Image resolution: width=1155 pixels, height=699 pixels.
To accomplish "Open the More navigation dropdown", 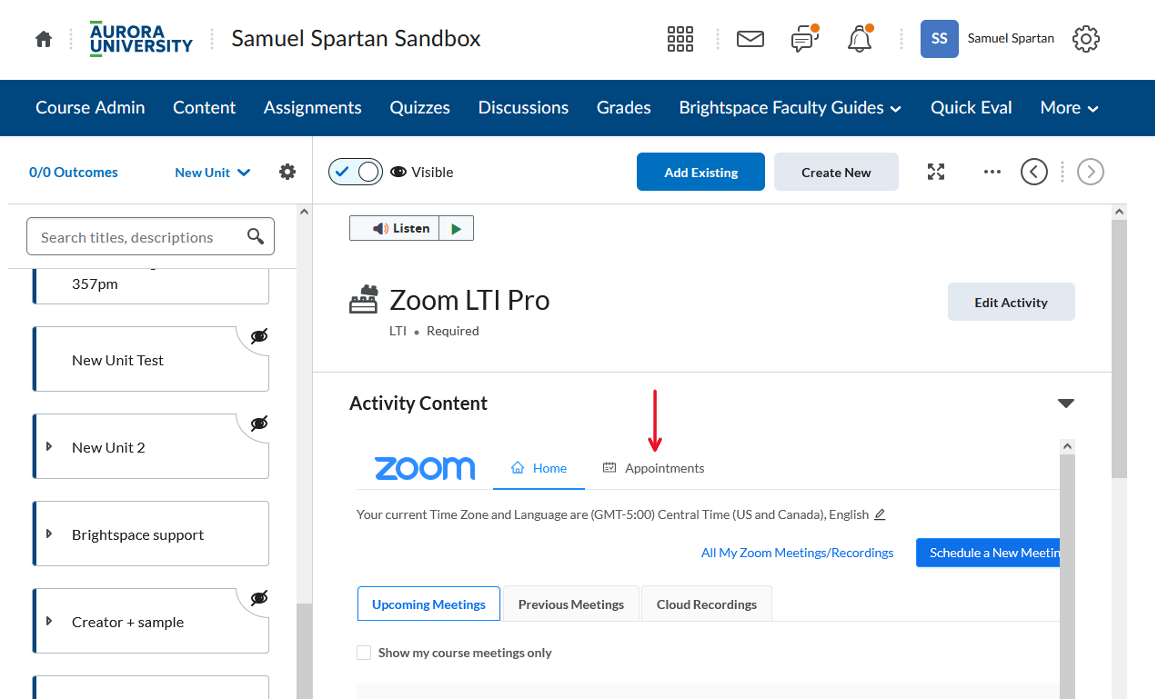I will point(1069,108).
